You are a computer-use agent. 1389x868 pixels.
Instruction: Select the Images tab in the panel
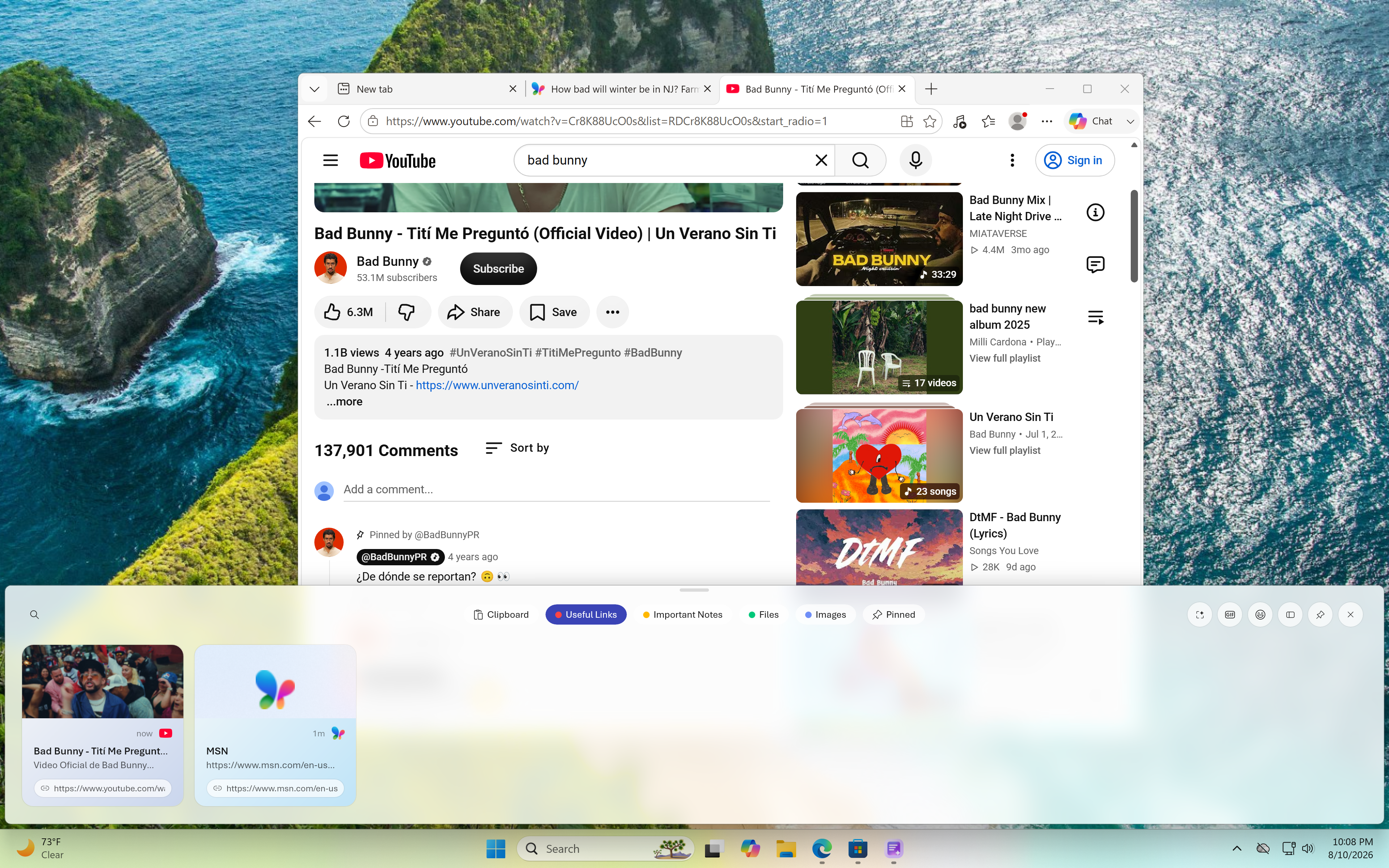825,615
